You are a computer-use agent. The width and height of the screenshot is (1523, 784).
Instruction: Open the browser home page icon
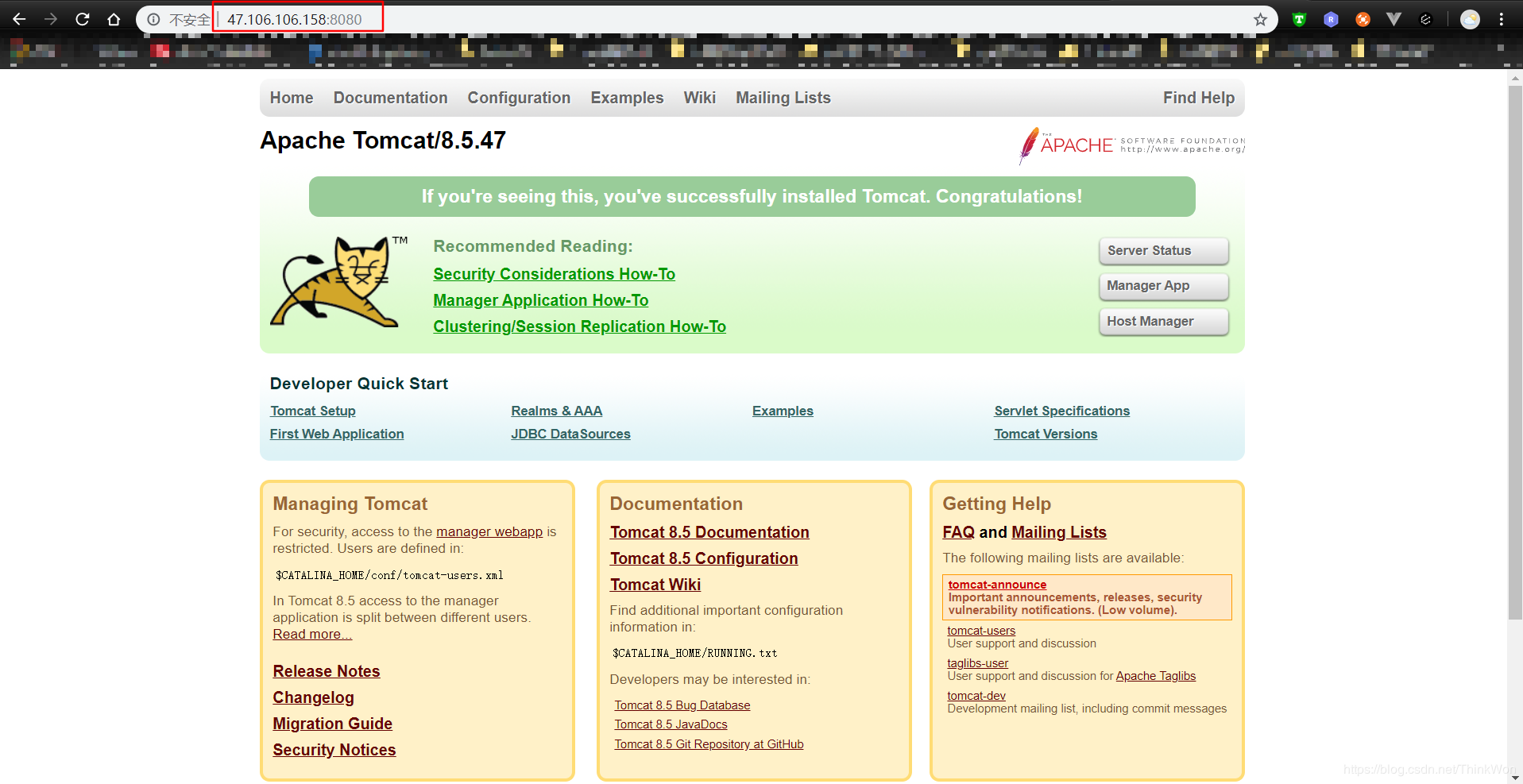coord(114,19)
